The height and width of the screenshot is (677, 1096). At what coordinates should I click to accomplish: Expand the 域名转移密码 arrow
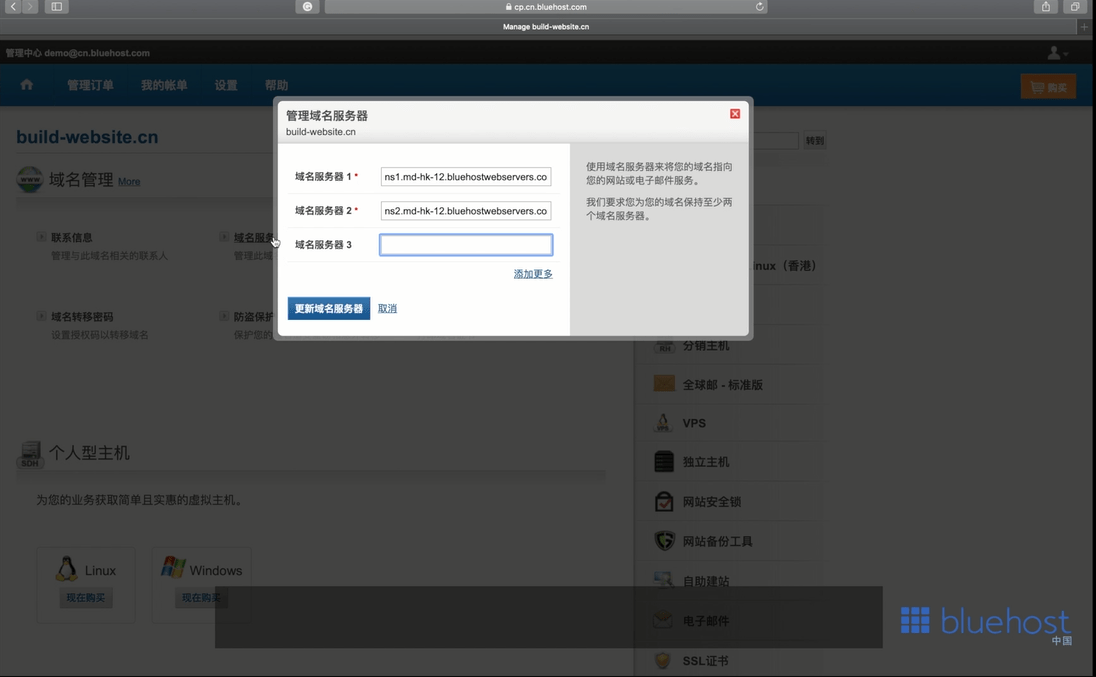(x=41, y=316)
